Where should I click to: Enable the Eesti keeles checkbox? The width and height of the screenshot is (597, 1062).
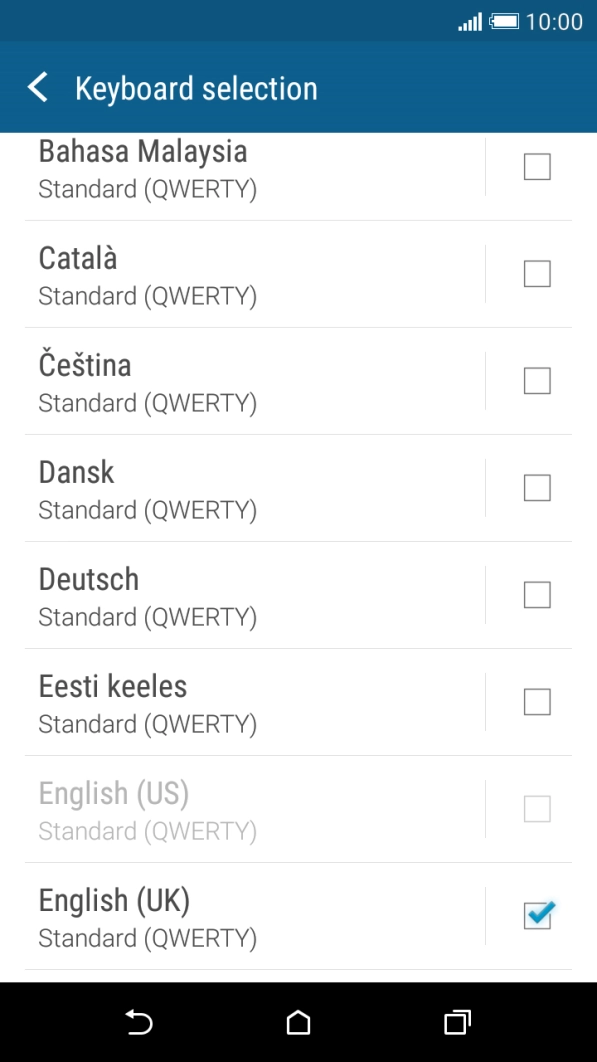536,701
